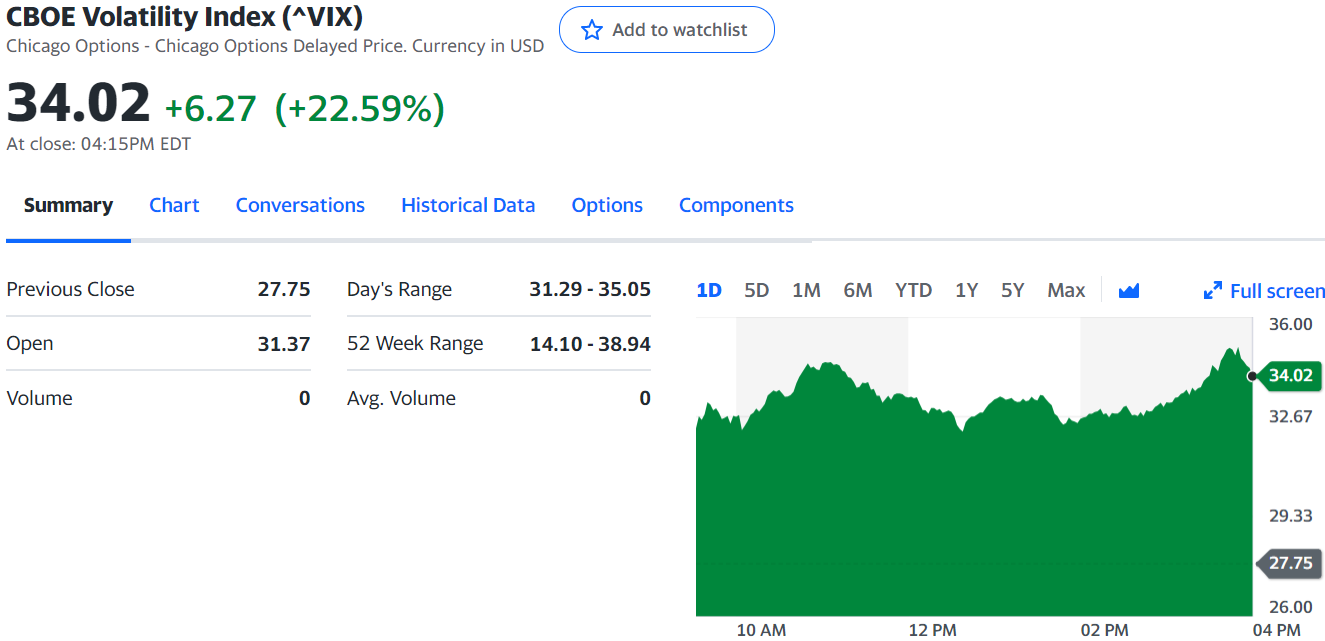This screenshot has width=1325, height=641.
Task: Click the previous close 27.75 chart marker
Action: click(1291, 563)
